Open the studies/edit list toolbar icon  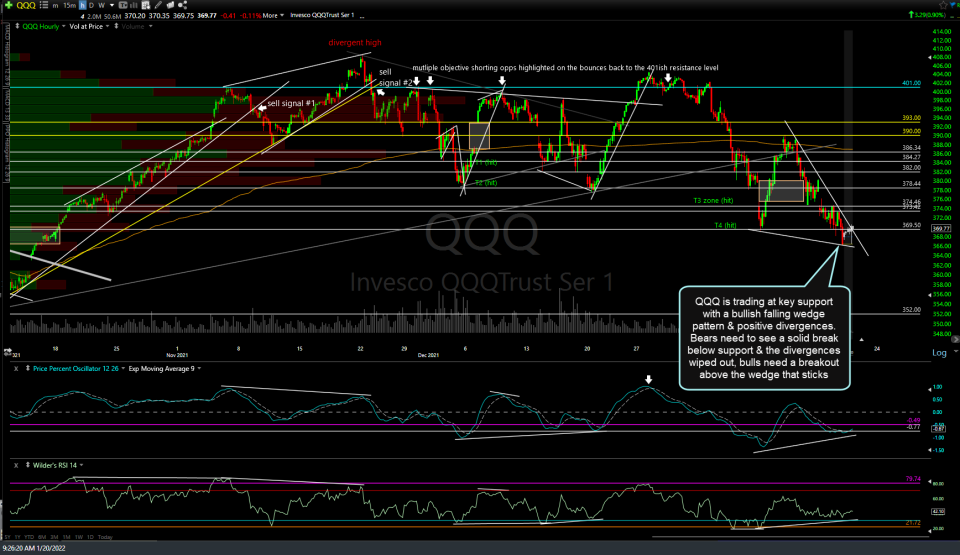[146, 5]
